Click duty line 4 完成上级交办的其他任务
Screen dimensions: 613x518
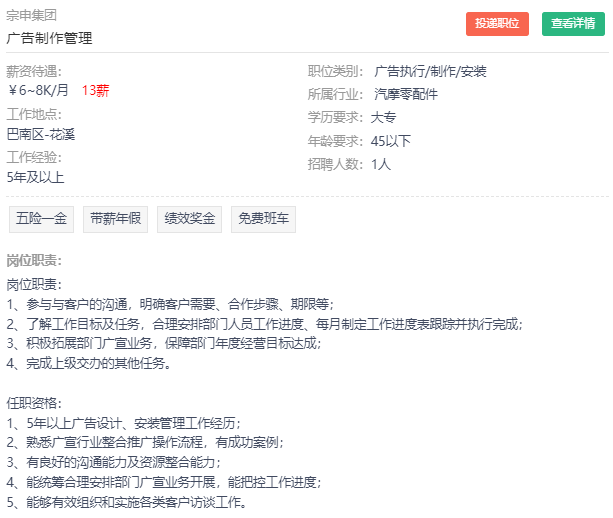tap(88, 364)
